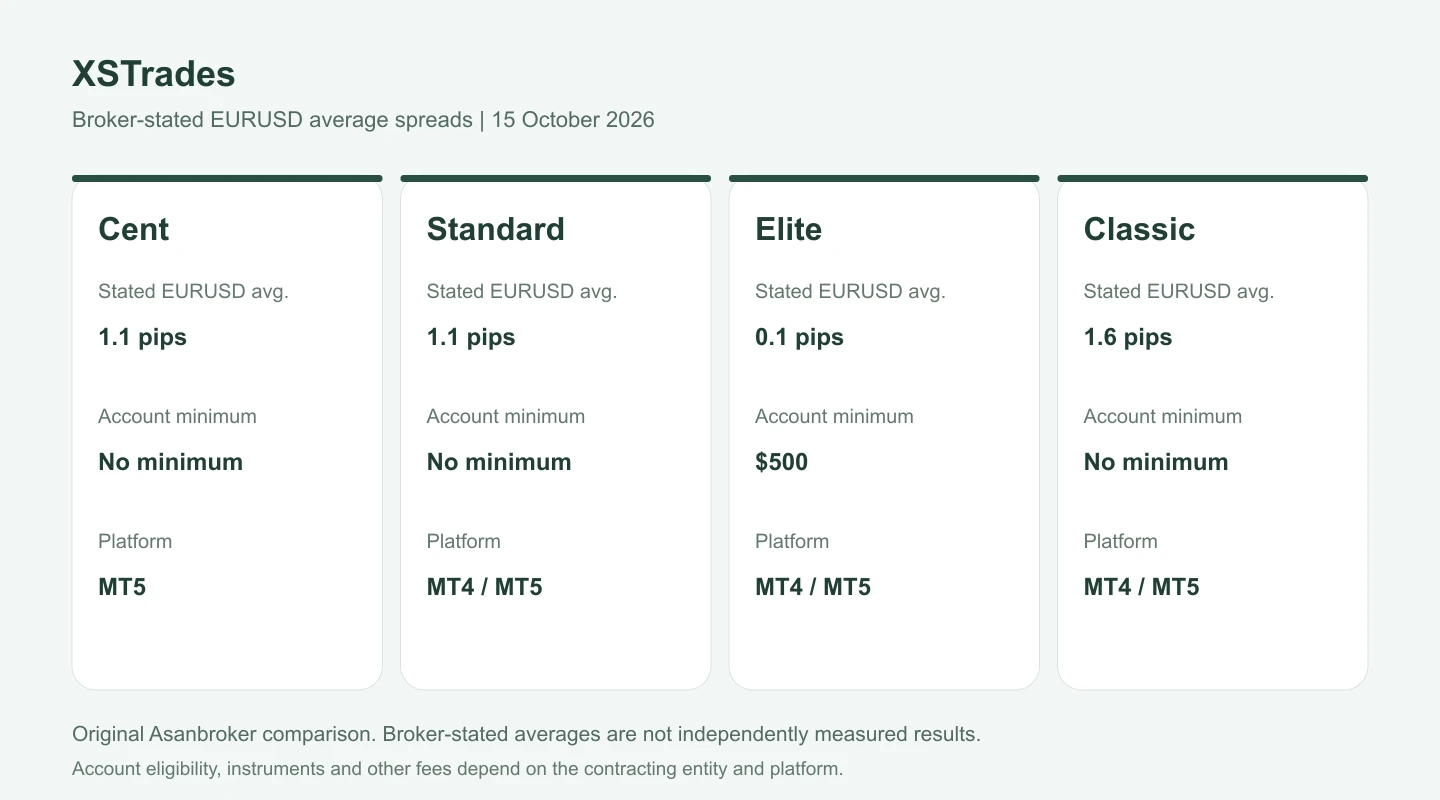The width and height of the screenshot is (1440, 800).
Task: Click the Platform label in Standard card
Action: pos(464,542)
